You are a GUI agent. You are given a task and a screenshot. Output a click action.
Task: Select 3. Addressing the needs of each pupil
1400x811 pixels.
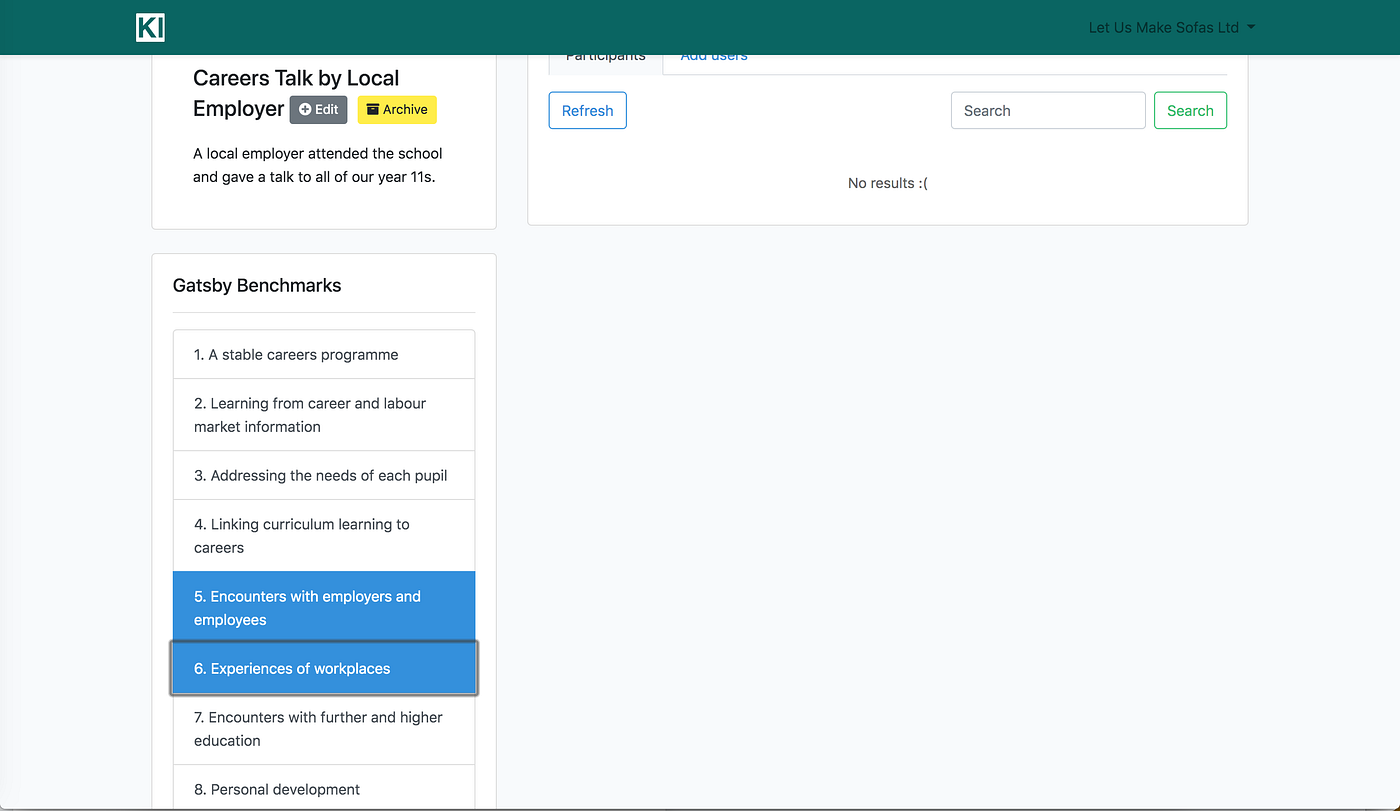324,476
